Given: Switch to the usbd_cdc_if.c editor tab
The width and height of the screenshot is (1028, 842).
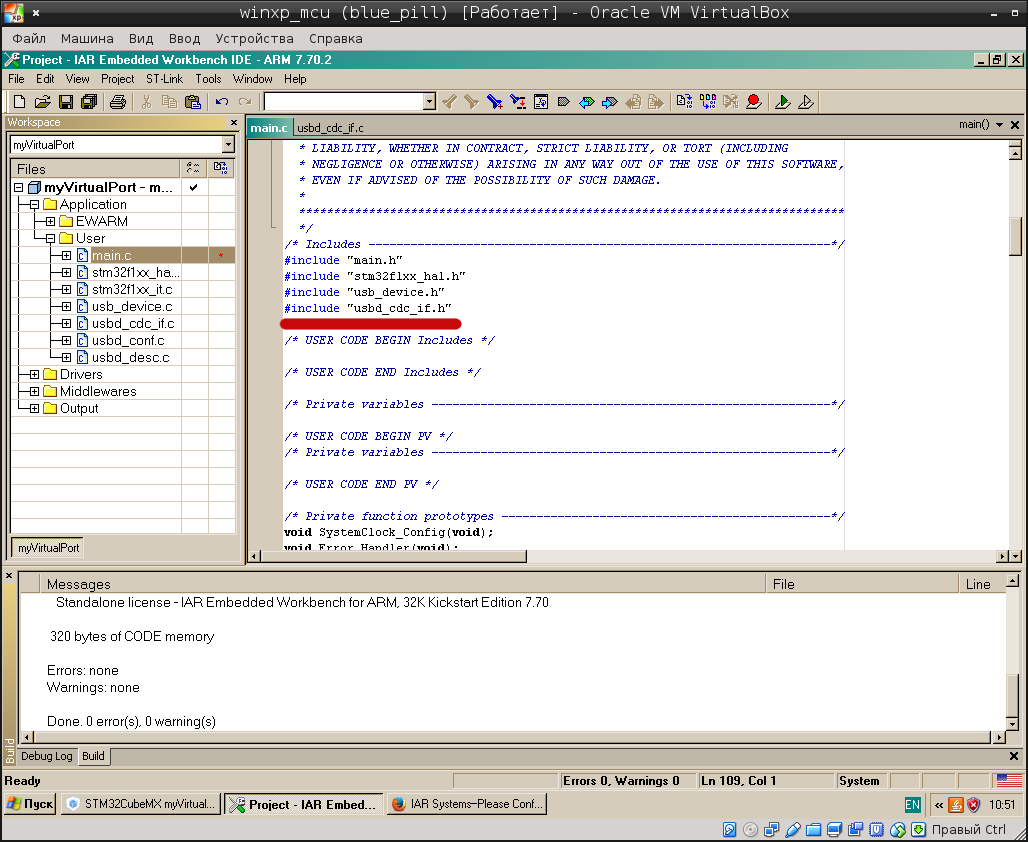Looking at the screenshot, I should tap(330, 128).
